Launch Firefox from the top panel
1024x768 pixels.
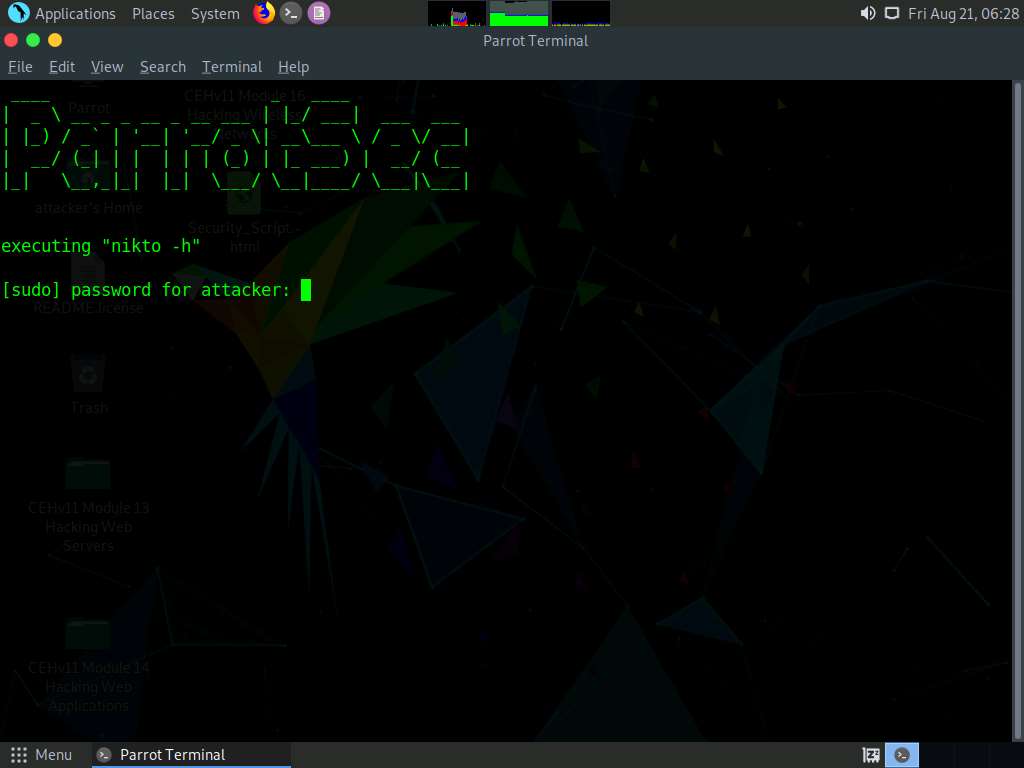click(264, 13)
